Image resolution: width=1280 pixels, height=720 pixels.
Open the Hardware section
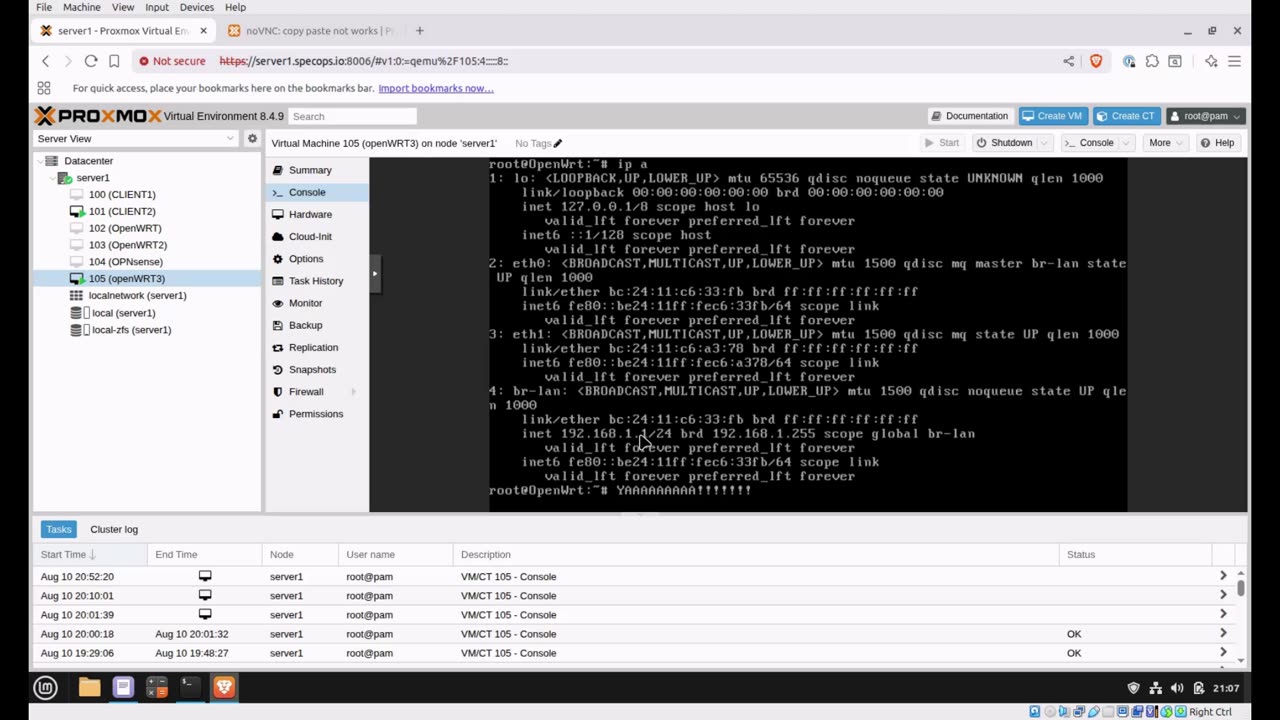point(309,214)
